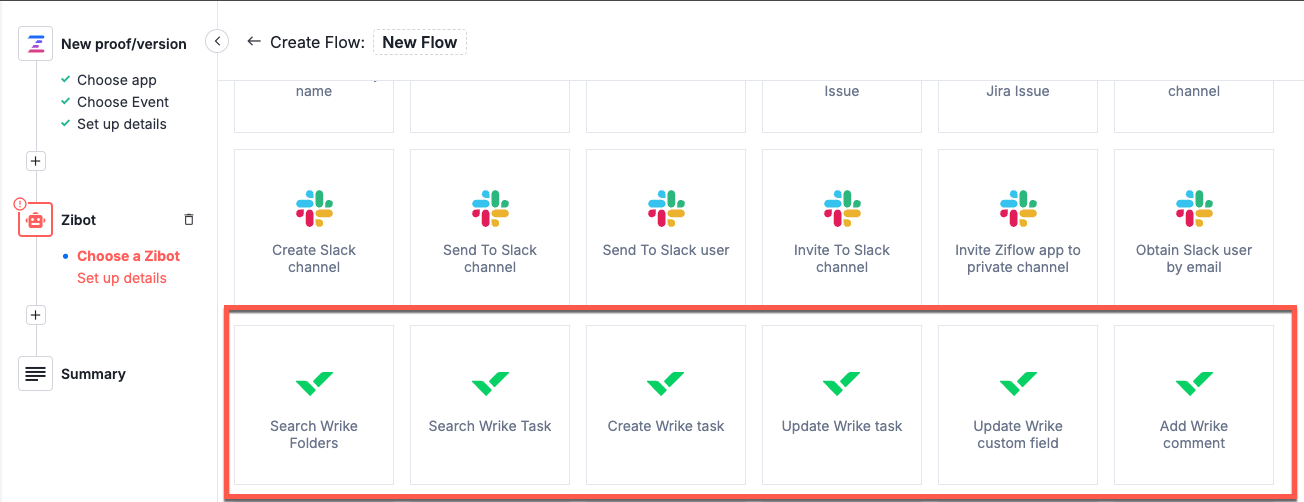The width and height of the screenshot is (1304, 502).
Task: Select the Search Wrike Task tile
Action: 490,405
